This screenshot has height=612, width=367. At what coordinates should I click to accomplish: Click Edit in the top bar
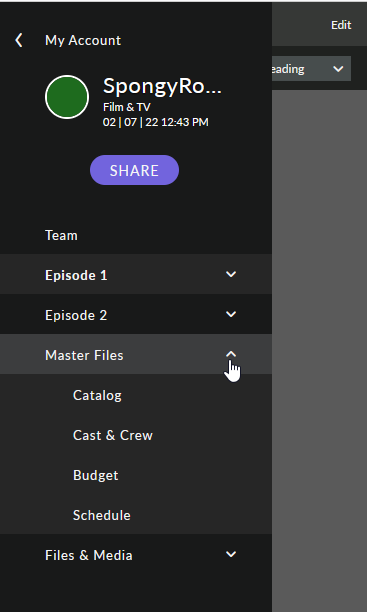pos(341,25)
